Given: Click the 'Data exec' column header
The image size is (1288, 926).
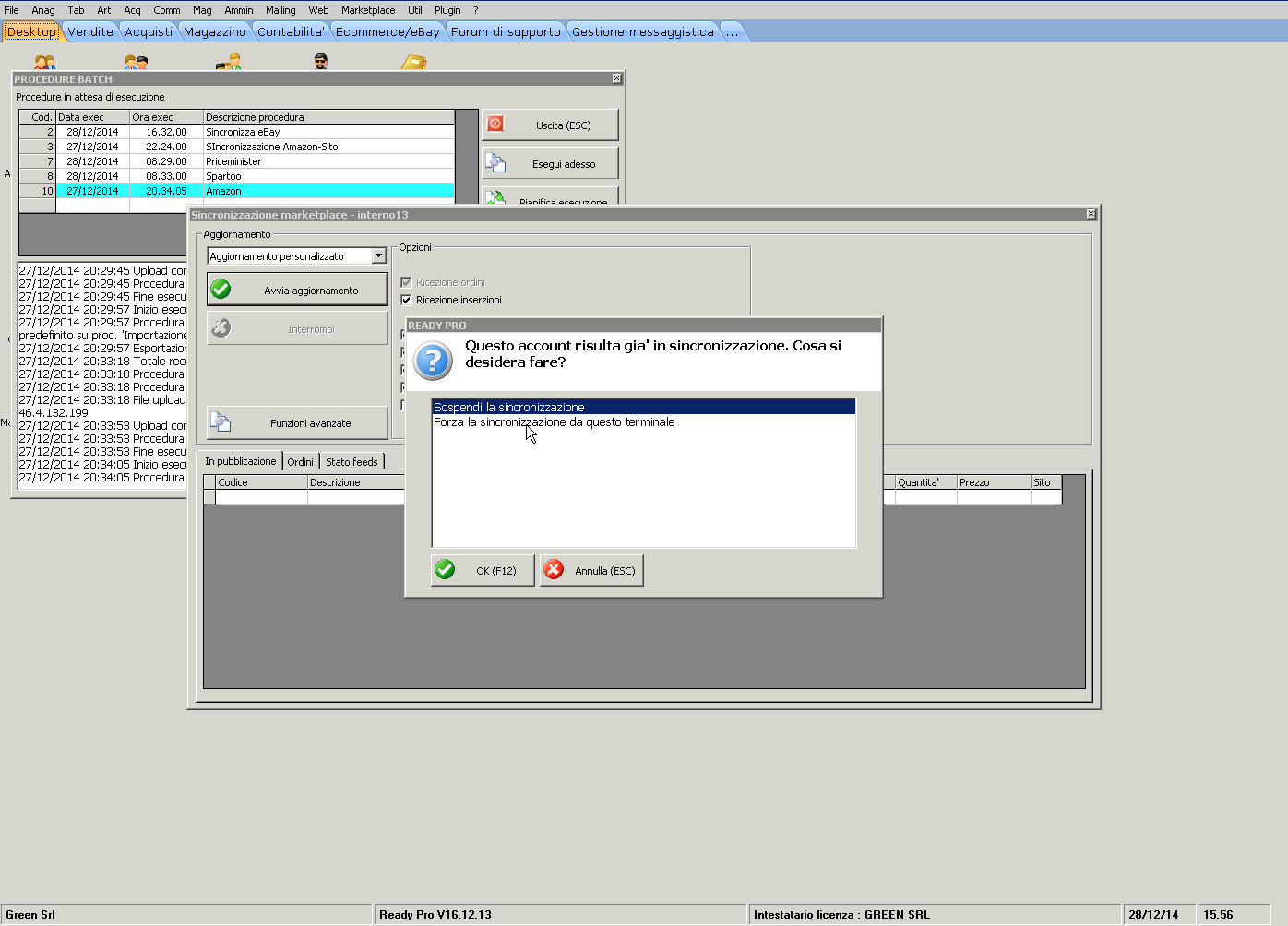Looking at the screenshot, I should [x=92, y=117].
